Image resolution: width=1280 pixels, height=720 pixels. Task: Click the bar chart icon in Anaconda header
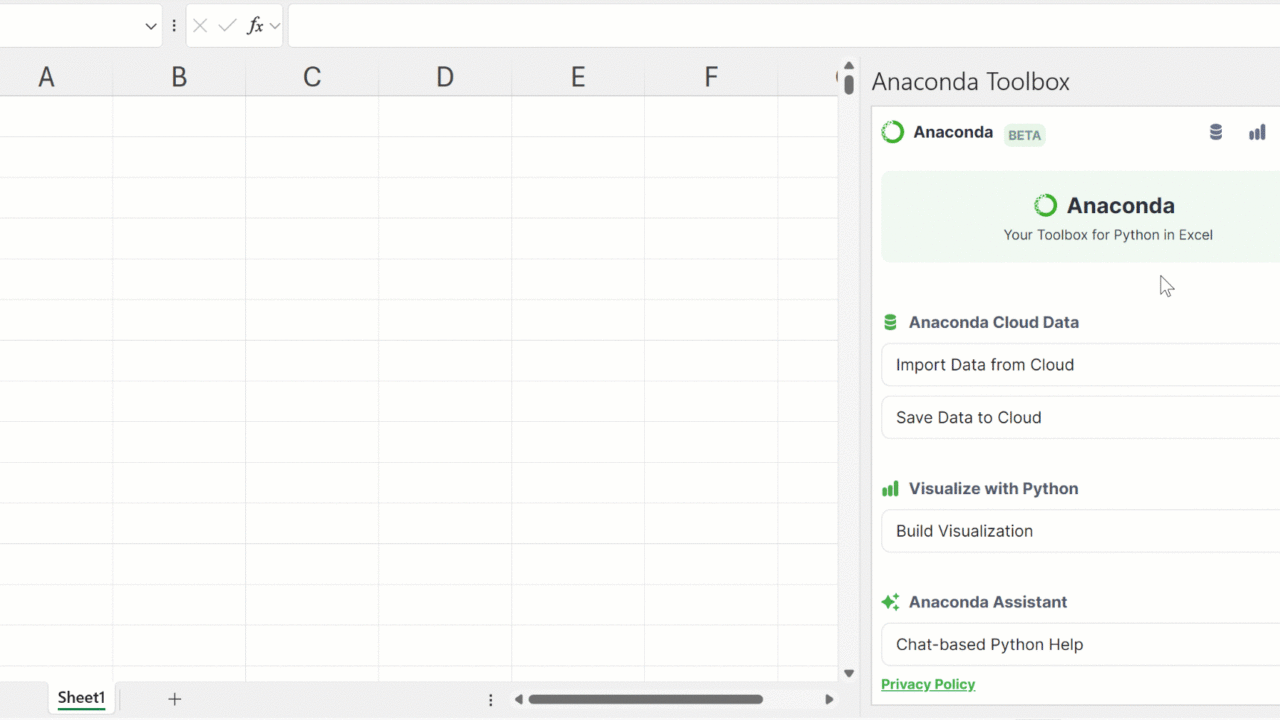[1257, 132]
